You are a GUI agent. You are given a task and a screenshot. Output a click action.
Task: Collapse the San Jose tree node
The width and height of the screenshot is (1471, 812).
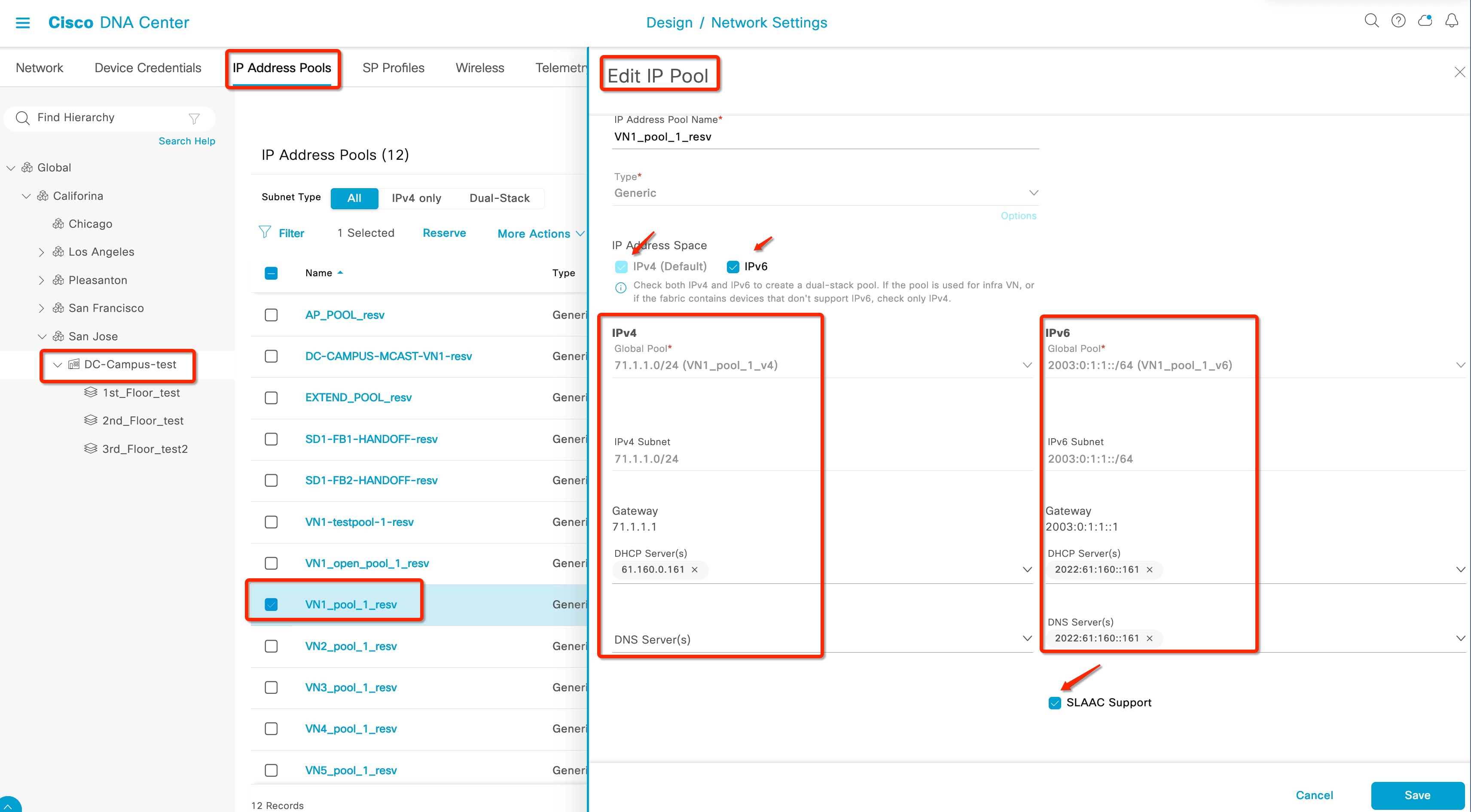coord(42,336)
